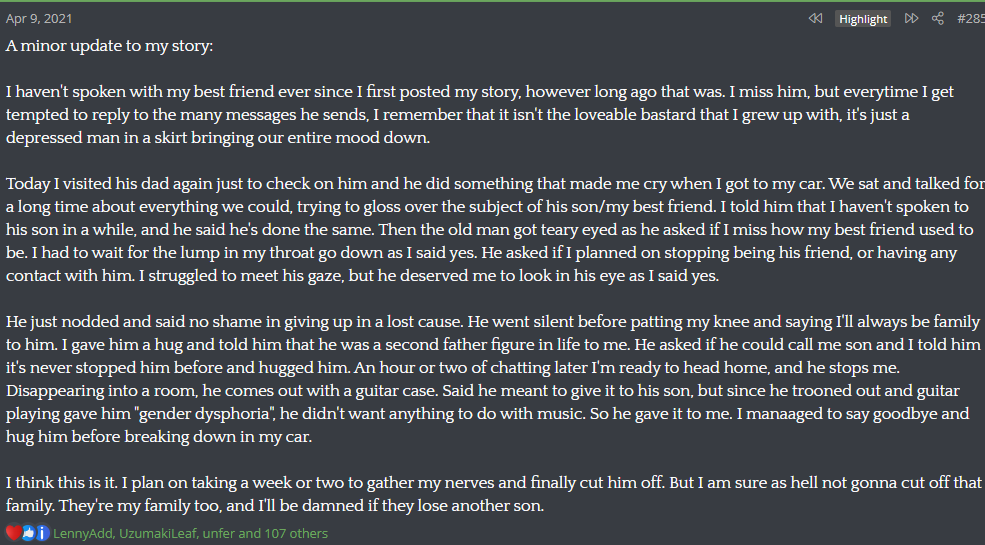Click the blue informative reaction icon

(42, 533)
